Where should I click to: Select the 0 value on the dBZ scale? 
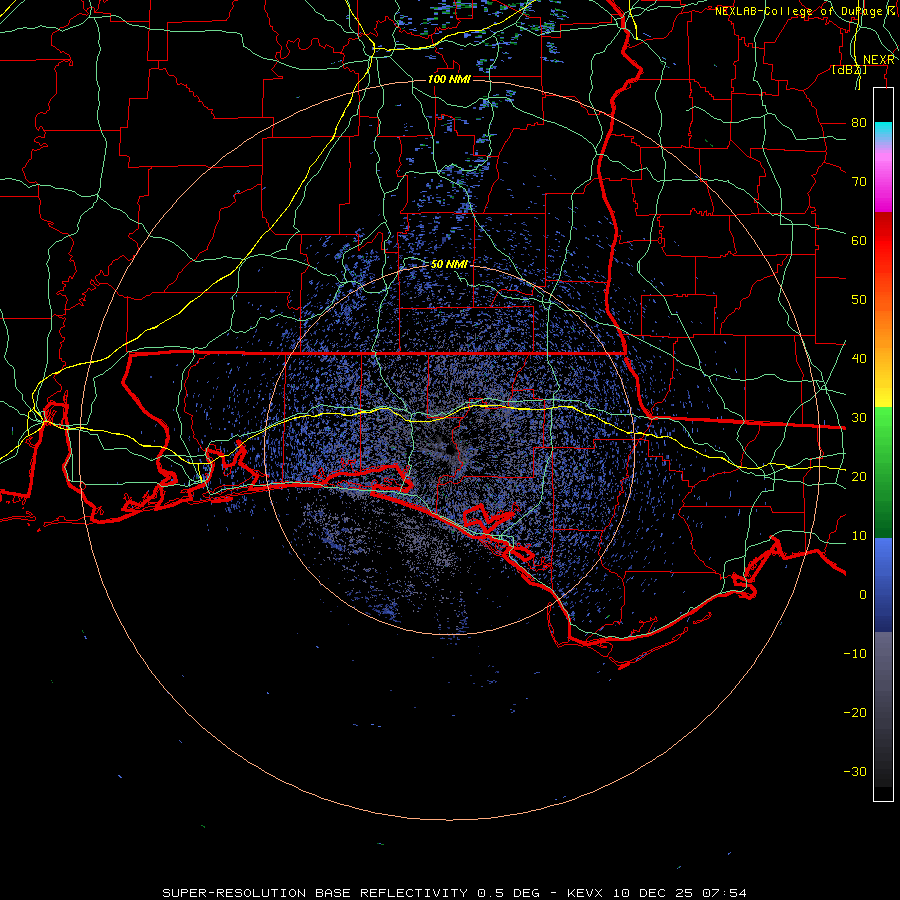(863, 595)
